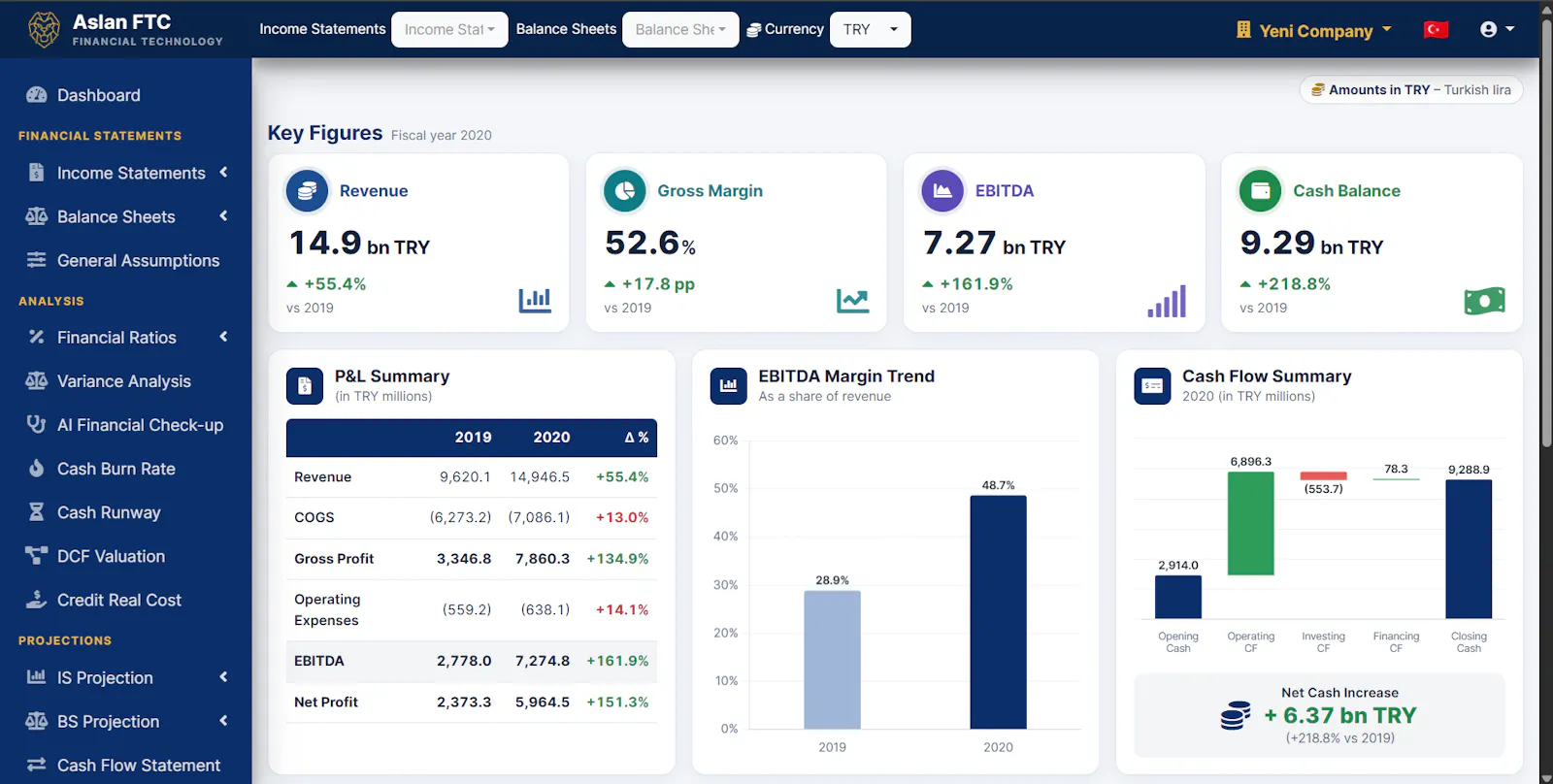The image size is (1553, 784).
Task: Expand Financial Ratios in the sidebar
Action: coord(126,338)
